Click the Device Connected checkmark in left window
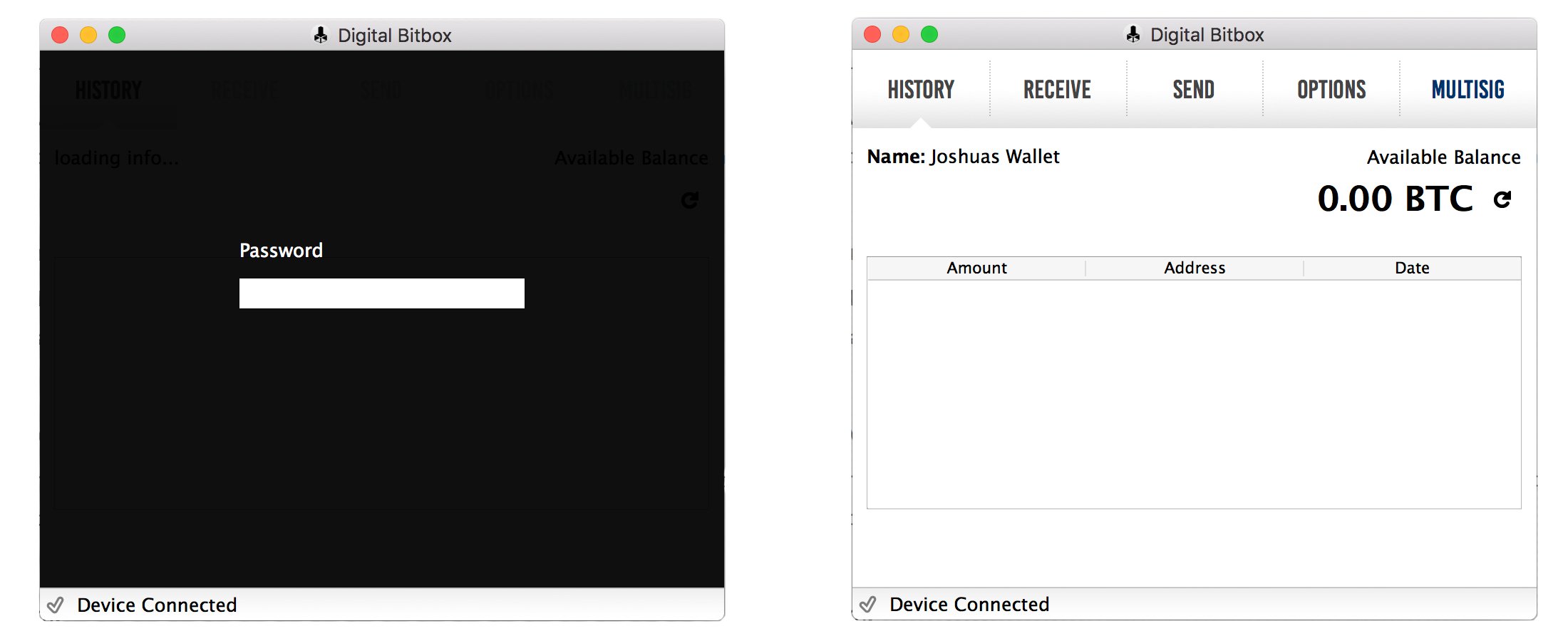Image resolution: width=1568 pixels, height=641 pixels. (x=56, y=605)
